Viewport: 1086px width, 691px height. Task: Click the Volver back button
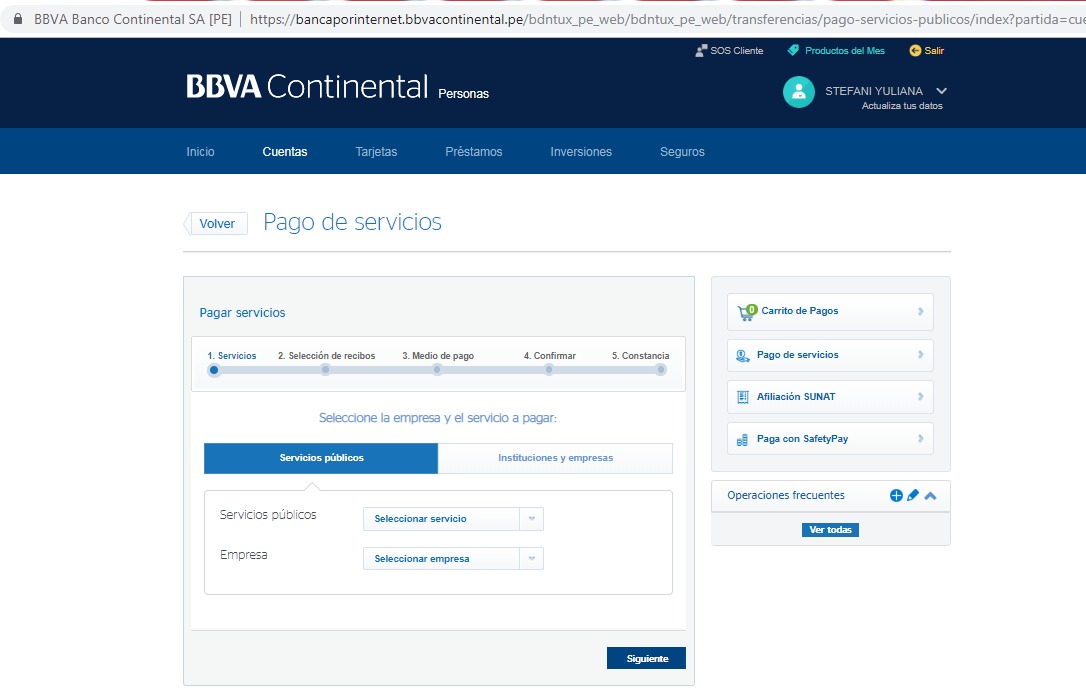click(x=216, y=224)
